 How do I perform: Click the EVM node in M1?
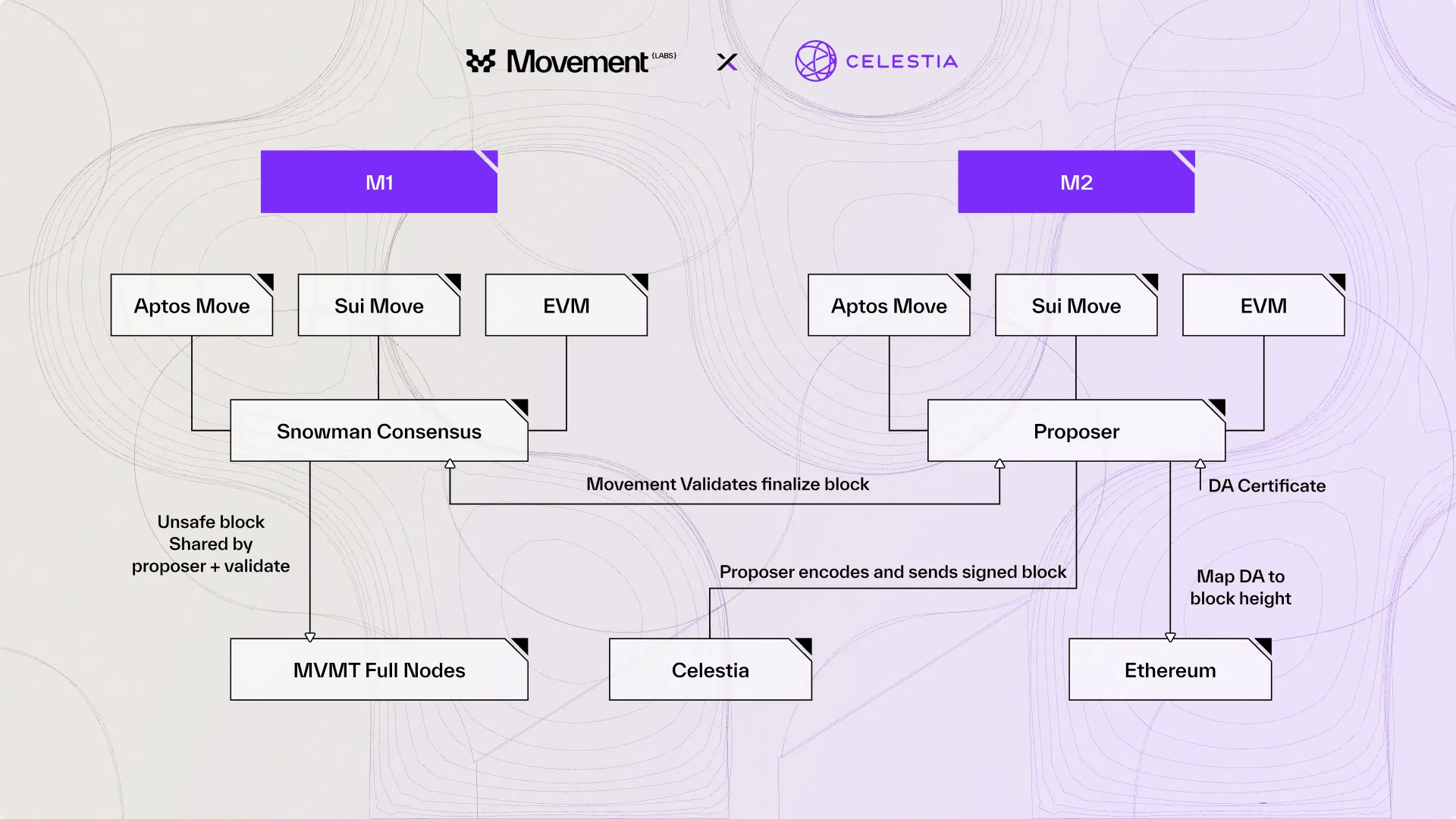pyautogui.click(x=565, y=305)
